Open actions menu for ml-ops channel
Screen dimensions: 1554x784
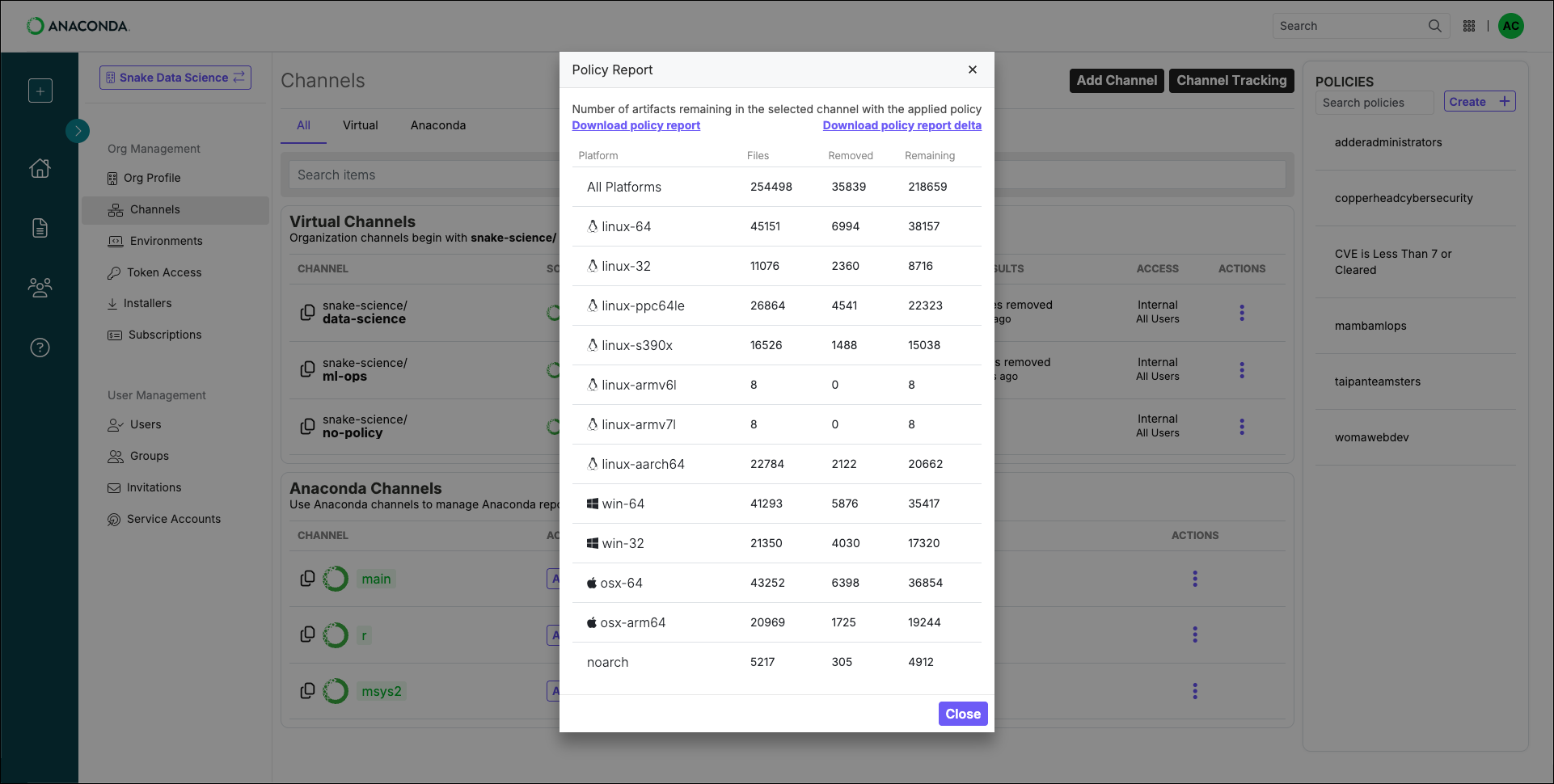point(1242,370)
